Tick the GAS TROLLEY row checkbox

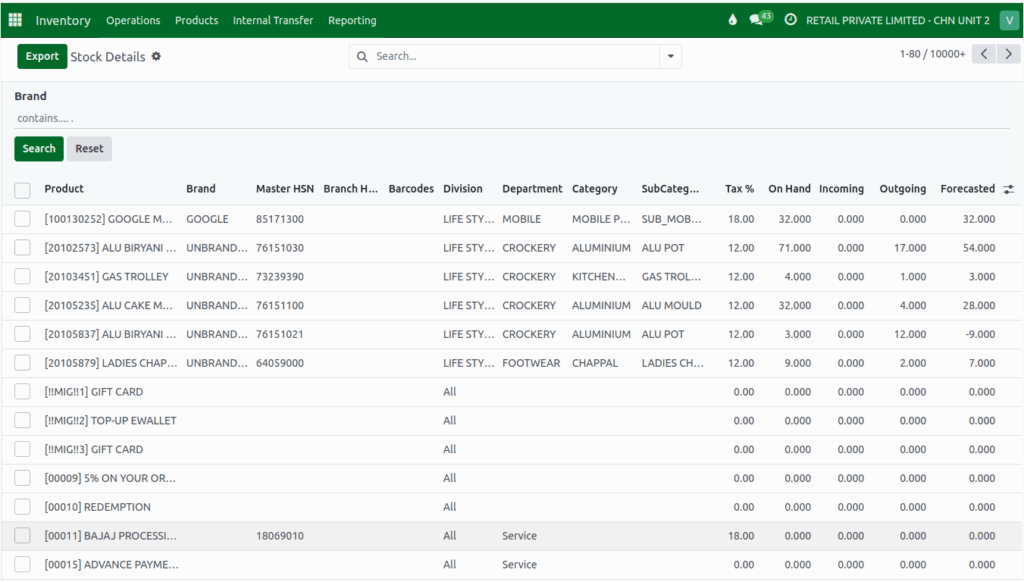[x=22, y=276]
